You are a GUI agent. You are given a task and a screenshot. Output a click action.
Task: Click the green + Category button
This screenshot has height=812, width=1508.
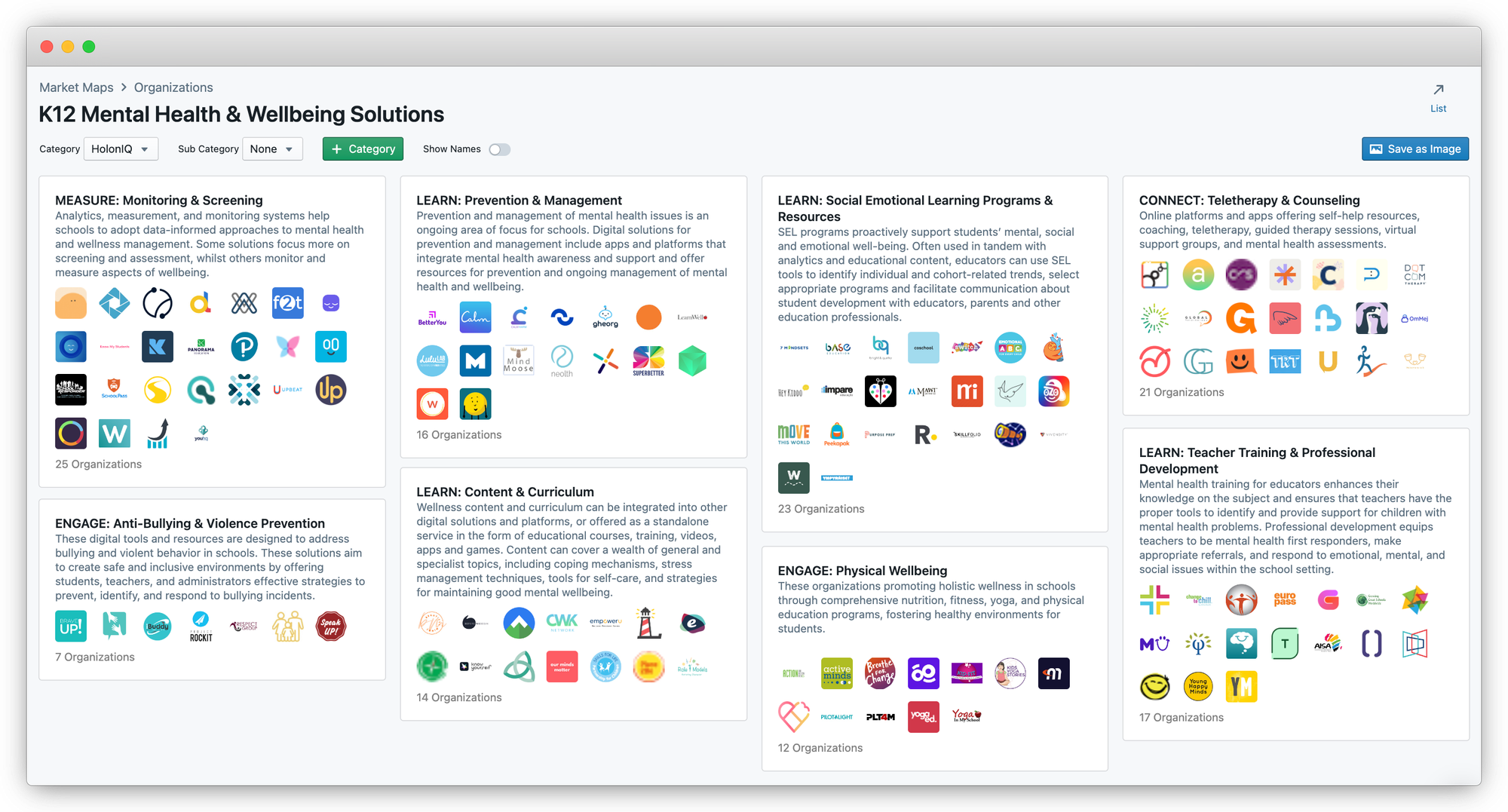pos(363,149)
